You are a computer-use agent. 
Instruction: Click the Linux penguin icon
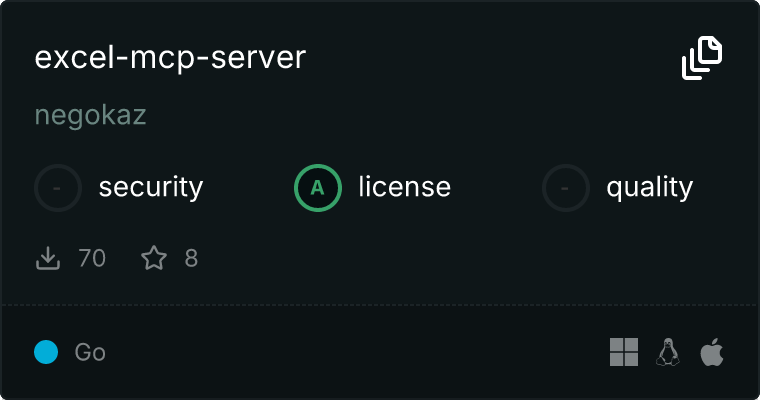668,352
